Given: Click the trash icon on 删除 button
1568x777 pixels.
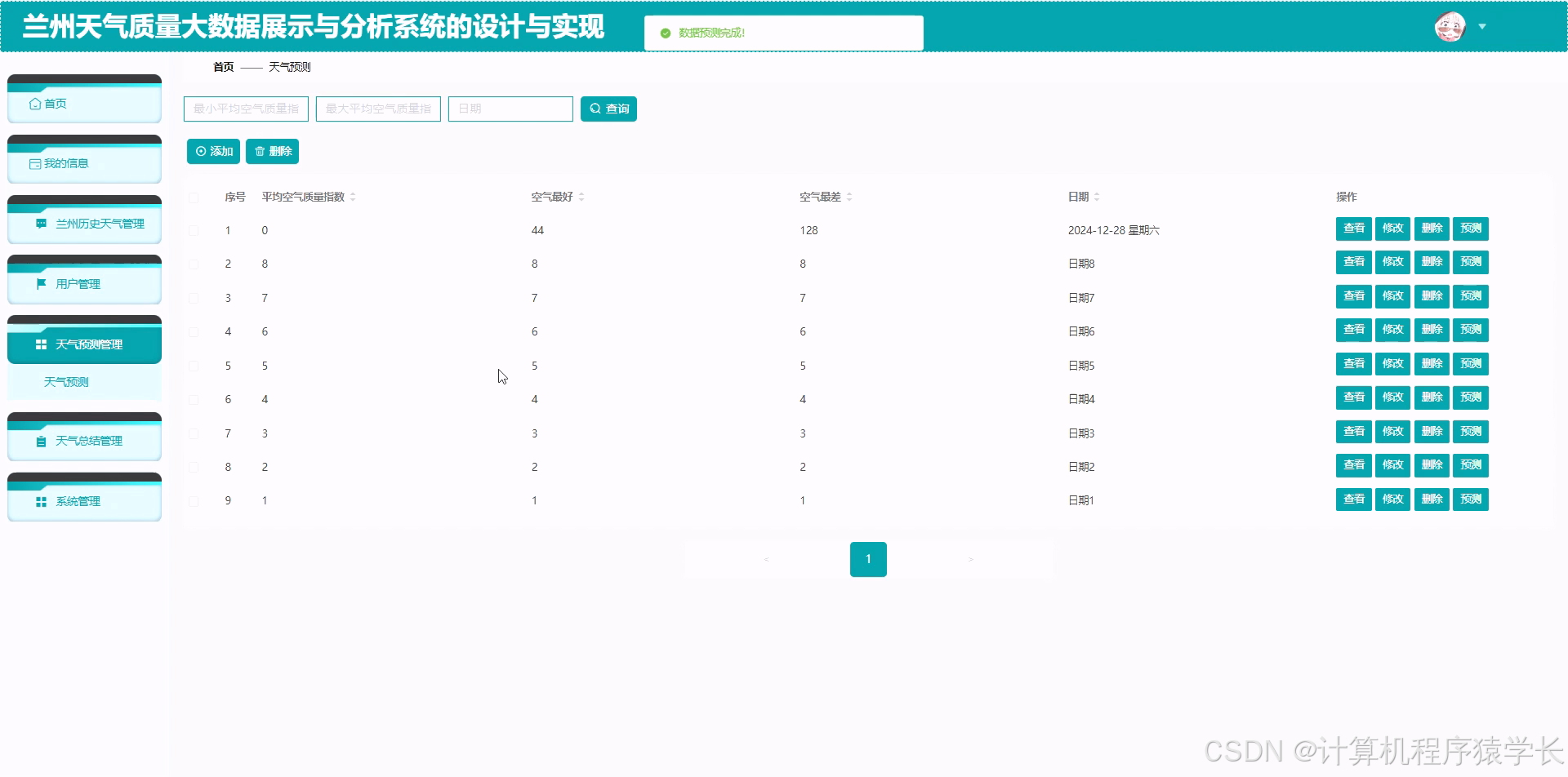Looking at the screenshot, I should (x=260, y=151).
